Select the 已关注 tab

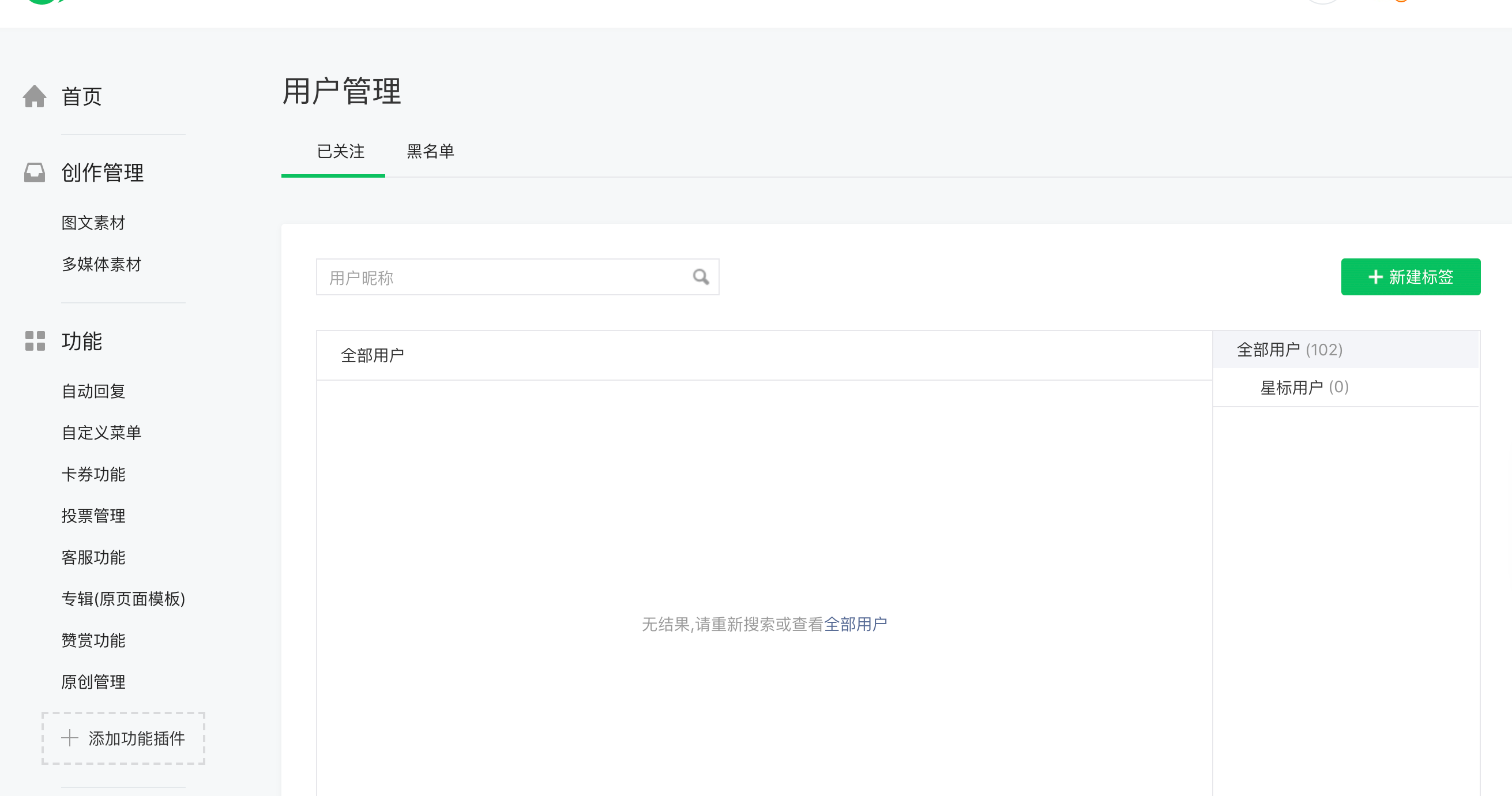340,152
